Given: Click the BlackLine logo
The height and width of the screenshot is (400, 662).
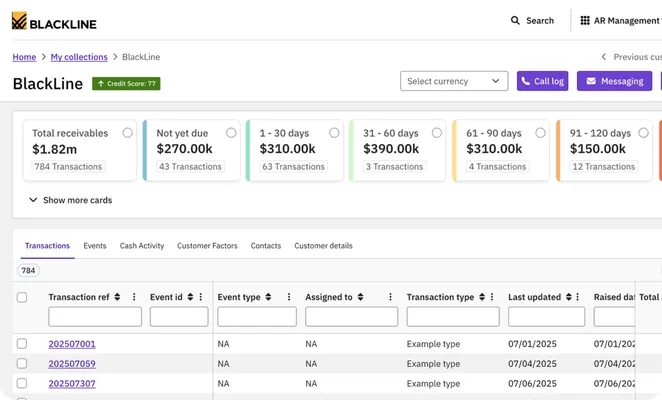Looking at the screenshot, I should tap(54, 21).
